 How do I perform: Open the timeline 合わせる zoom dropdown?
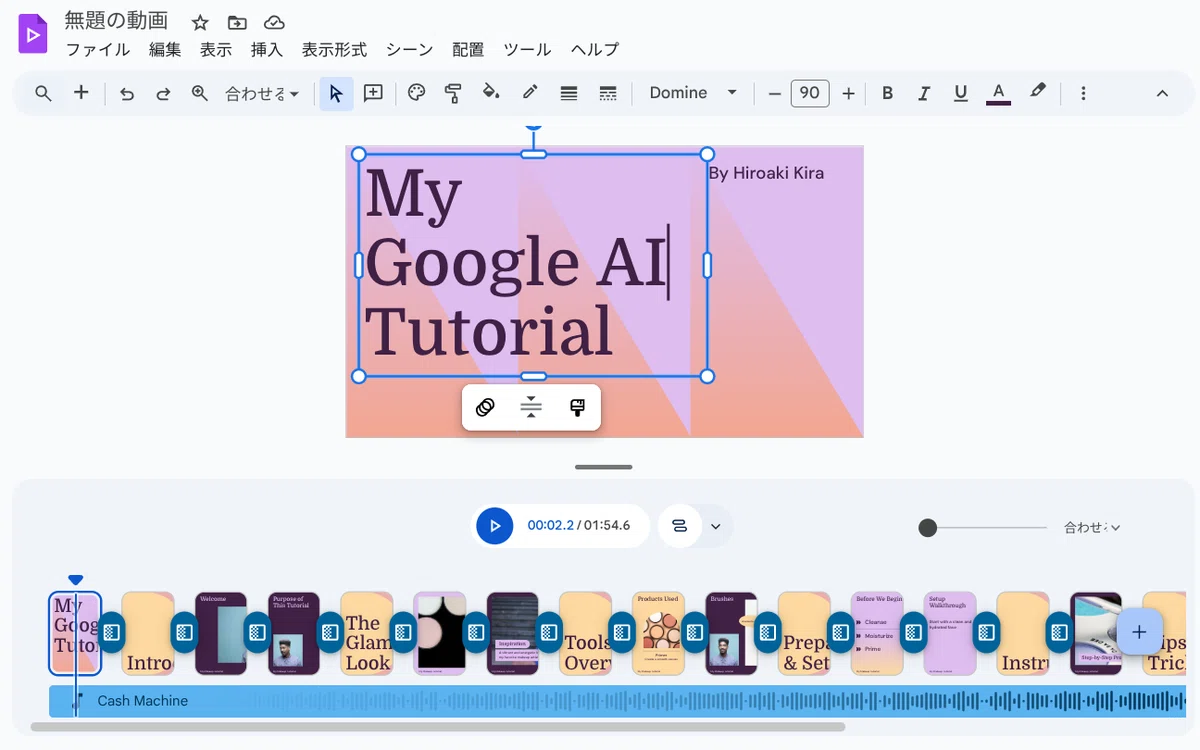click(1092, 527)
